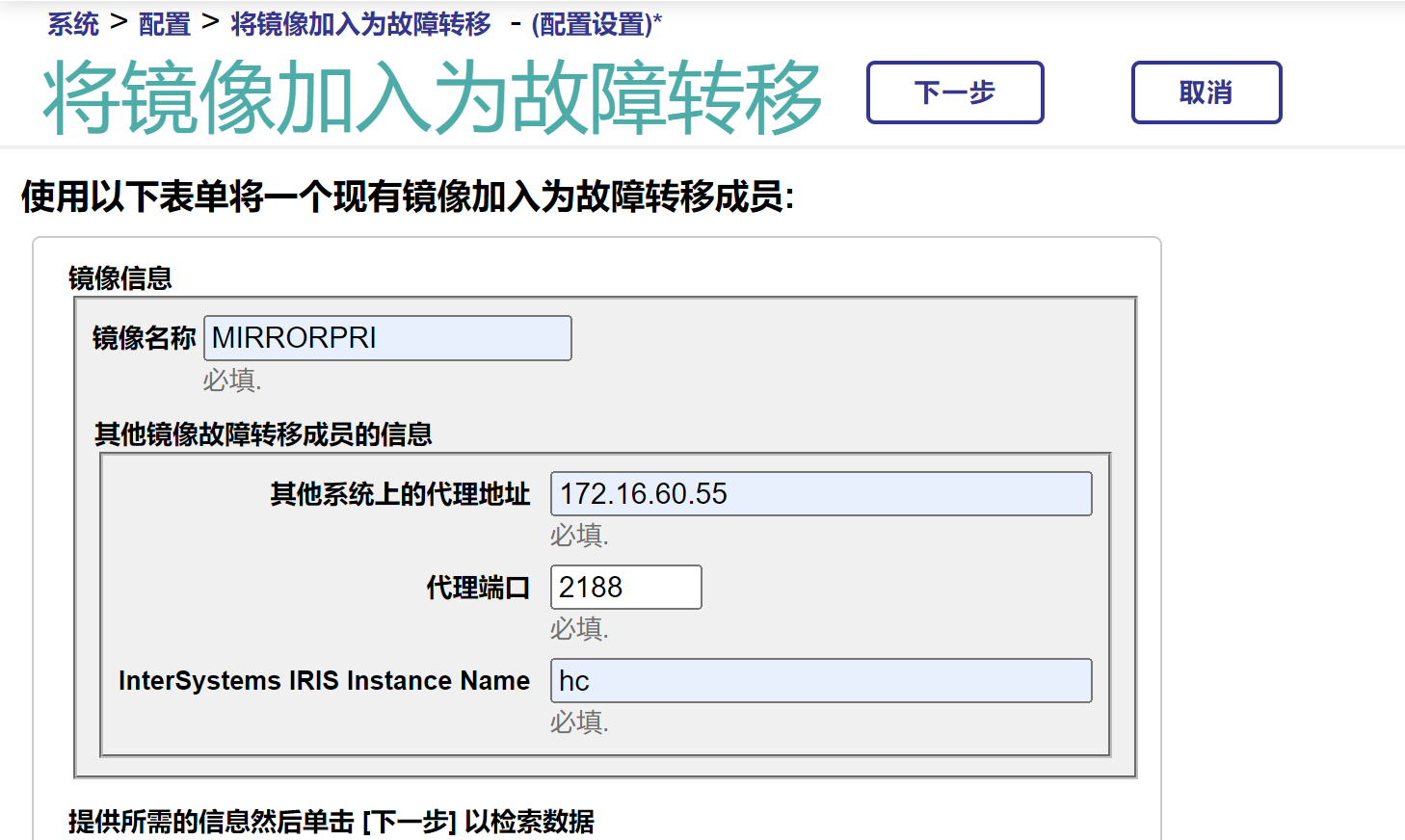
Task: Click the 镜像信息 section heading
Action: tap(119, 278)
